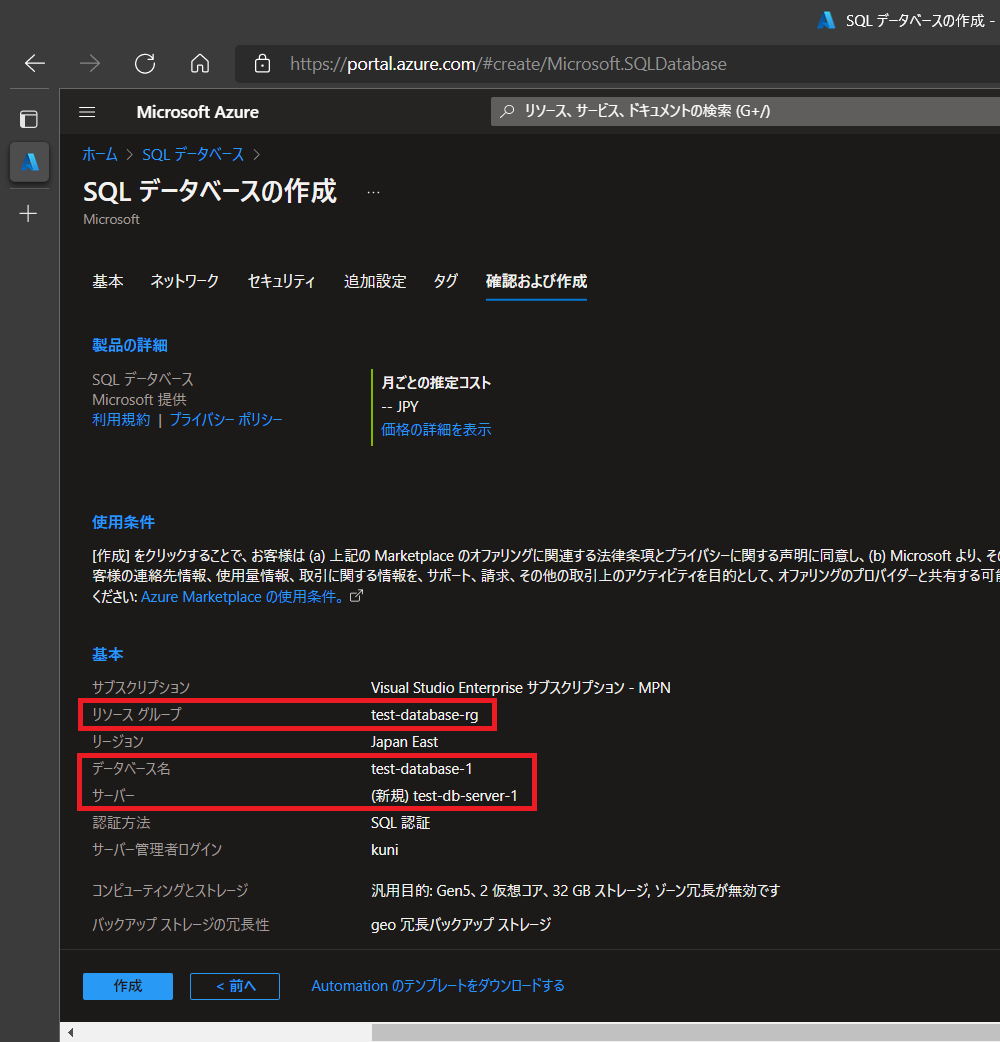Click the geo 冗長バックアップ ストレージ value
The image size is (1000, 1042).
click(x=461, y=924)
